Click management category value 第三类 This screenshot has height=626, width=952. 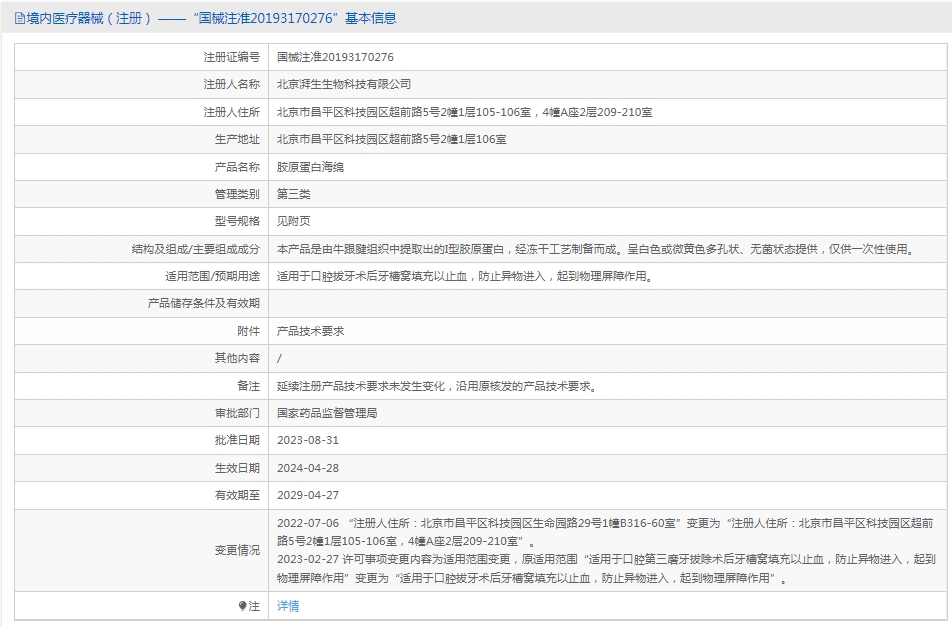click(294, 194)
